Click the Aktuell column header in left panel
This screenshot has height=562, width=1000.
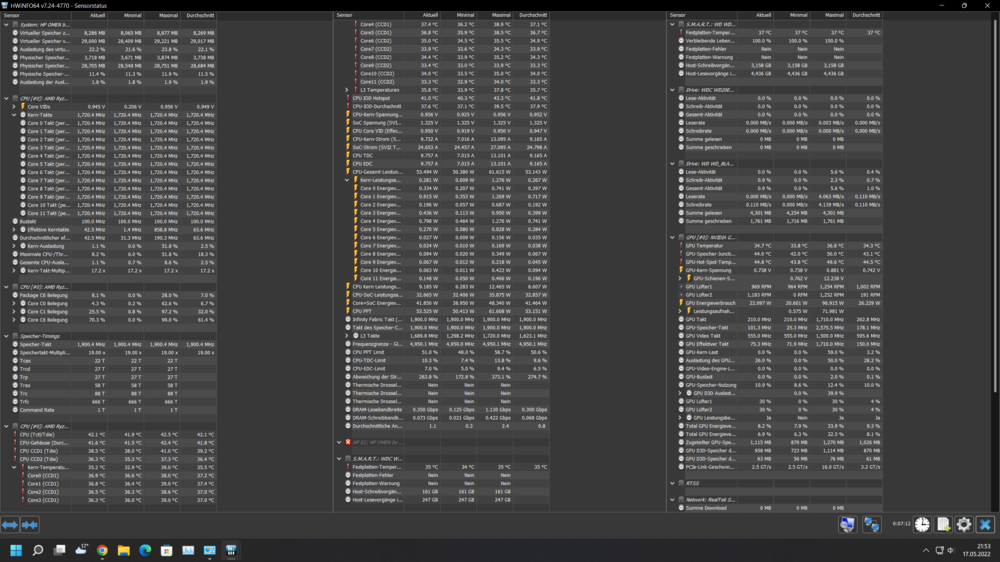coord(97,16)
